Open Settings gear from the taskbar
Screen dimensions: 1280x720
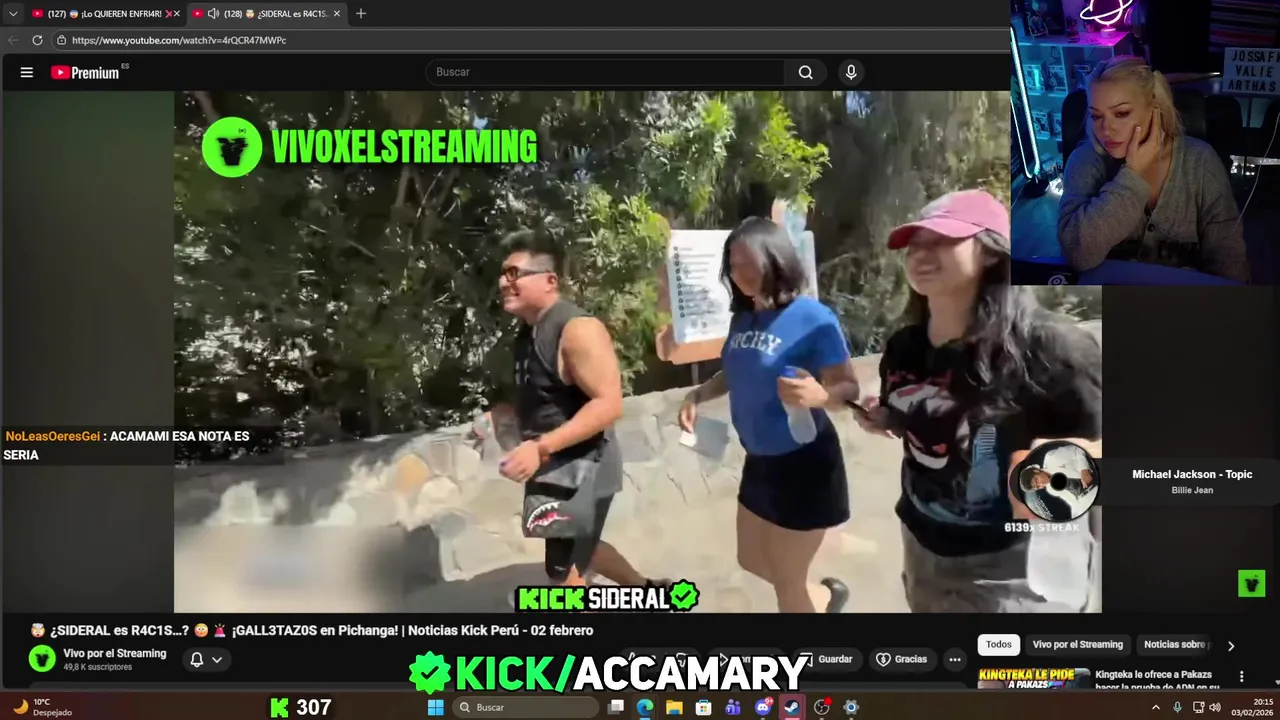[x=851, y=707]
